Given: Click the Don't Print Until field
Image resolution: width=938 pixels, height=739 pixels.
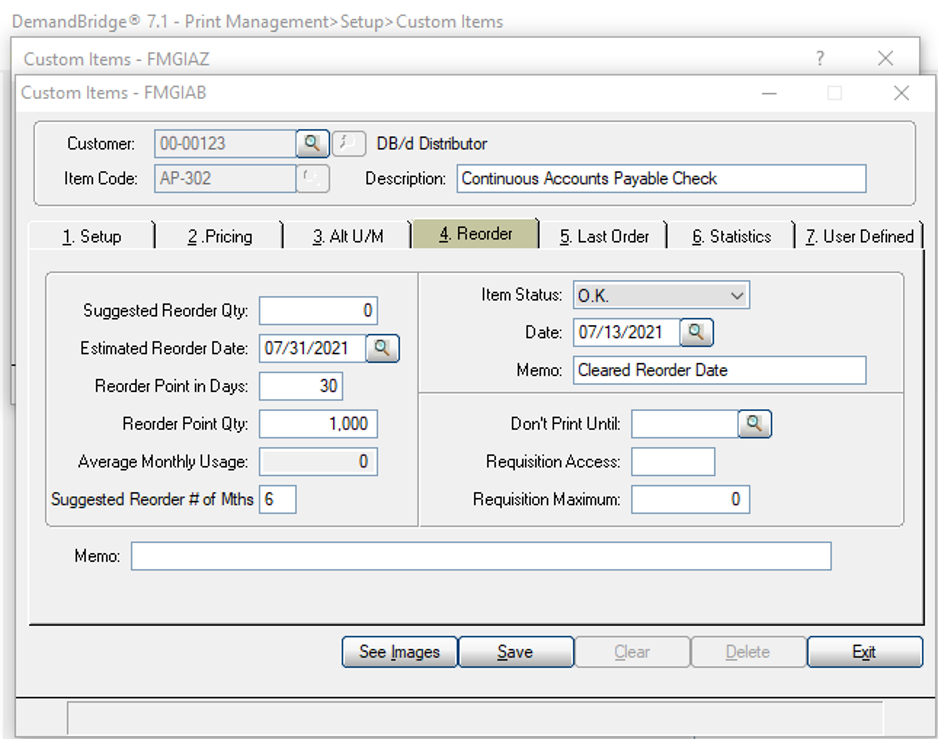Looking at the screenshot, I should point(684,424).
